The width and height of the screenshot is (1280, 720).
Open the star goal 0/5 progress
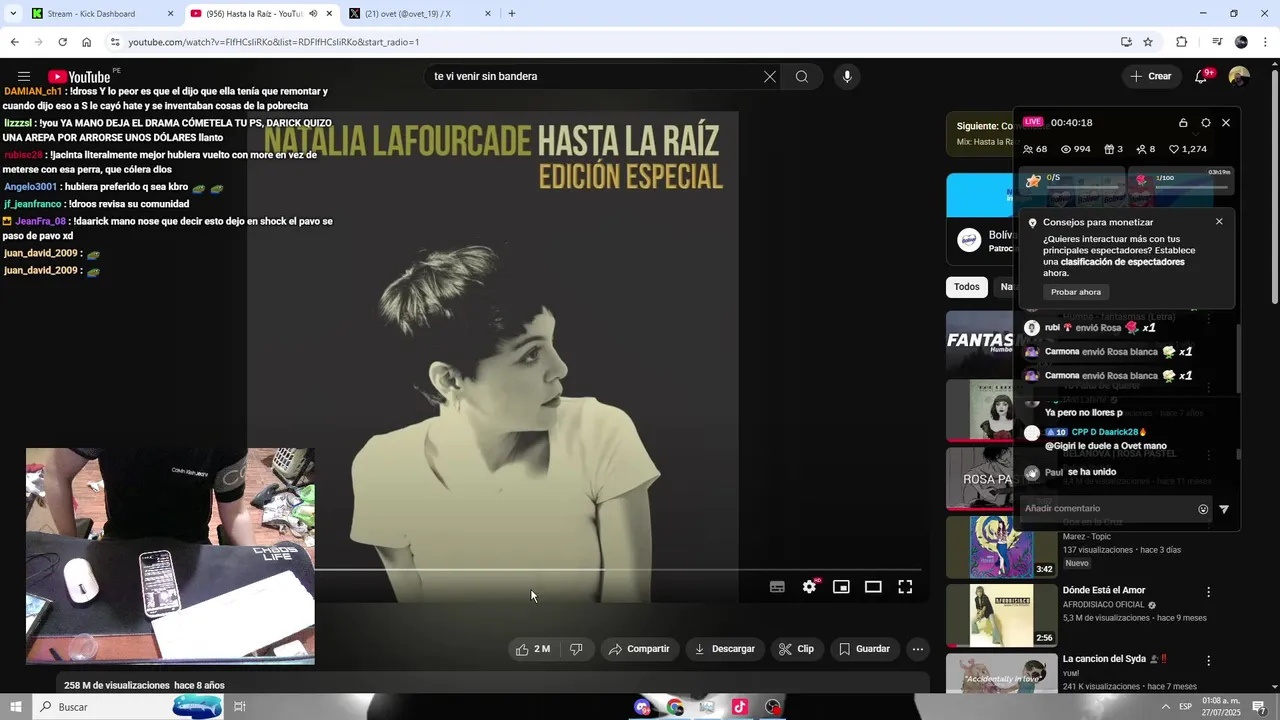1073,180
